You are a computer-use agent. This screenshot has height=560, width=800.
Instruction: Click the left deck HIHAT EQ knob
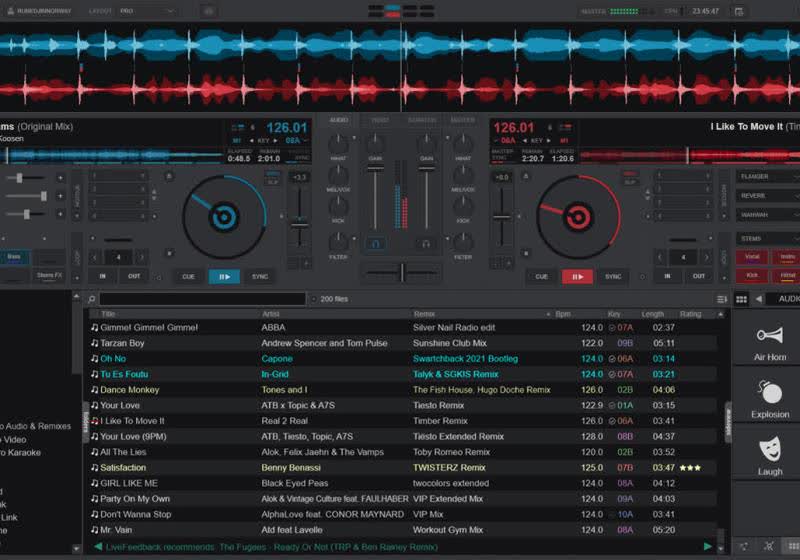click(338, 143)
